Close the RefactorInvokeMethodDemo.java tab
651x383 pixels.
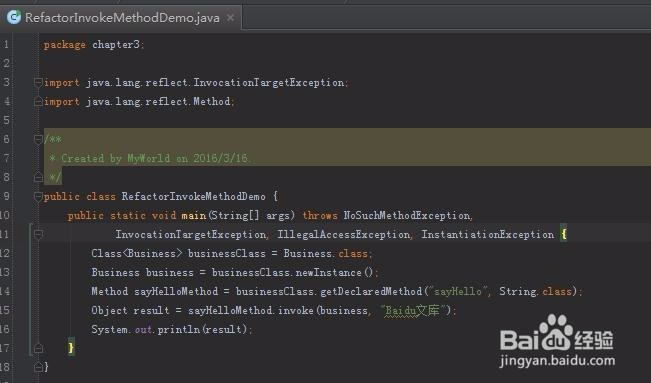click(x=230, y=17)
